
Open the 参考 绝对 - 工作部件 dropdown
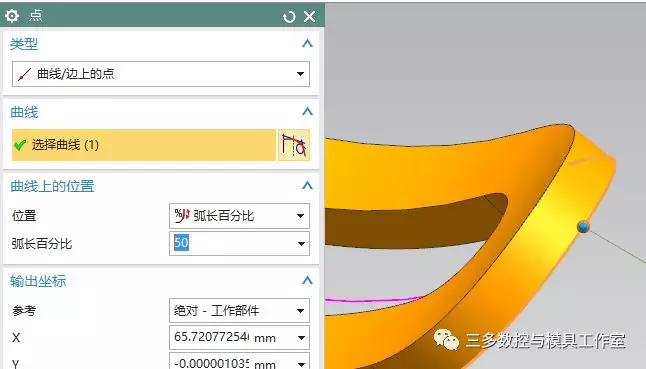tap(239, 311)
